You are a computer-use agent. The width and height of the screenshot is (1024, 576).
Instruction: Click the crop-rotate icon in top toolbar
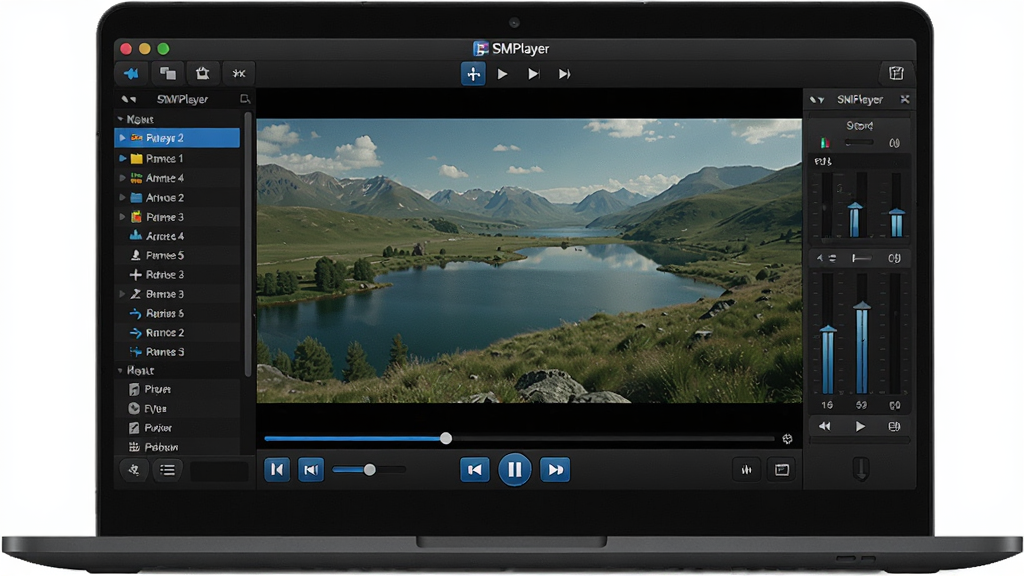point(202,74)
